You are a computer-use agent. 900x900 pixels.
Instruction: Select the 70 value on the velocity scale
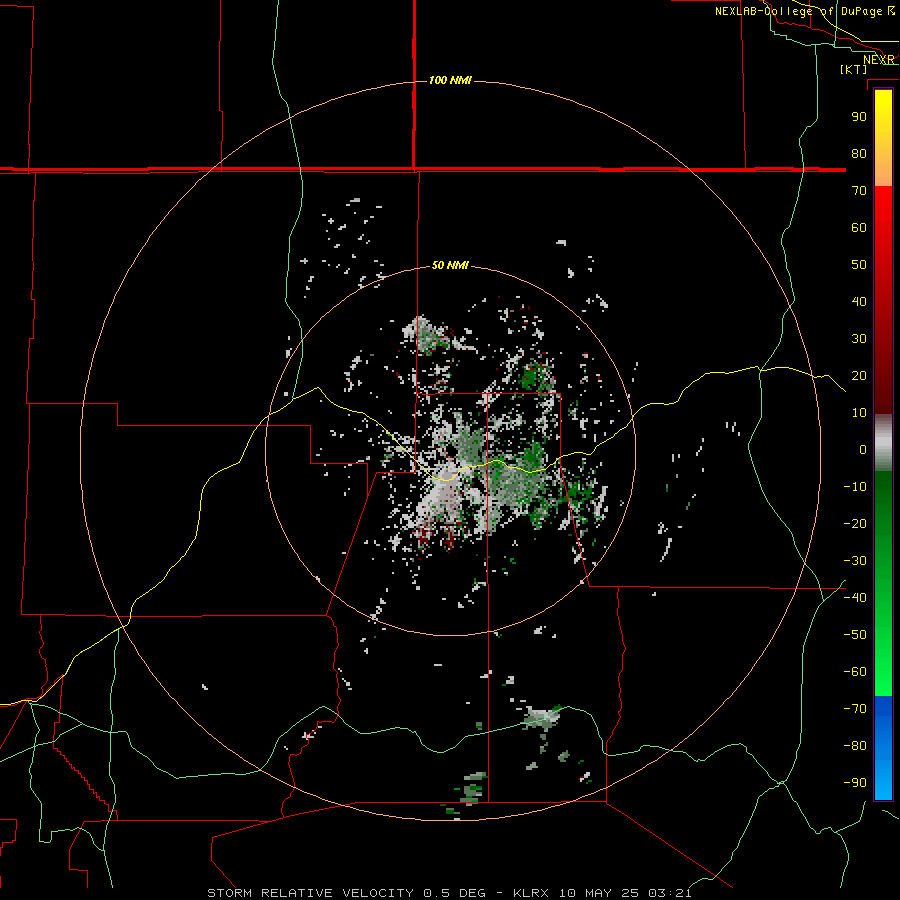(859, 191)
